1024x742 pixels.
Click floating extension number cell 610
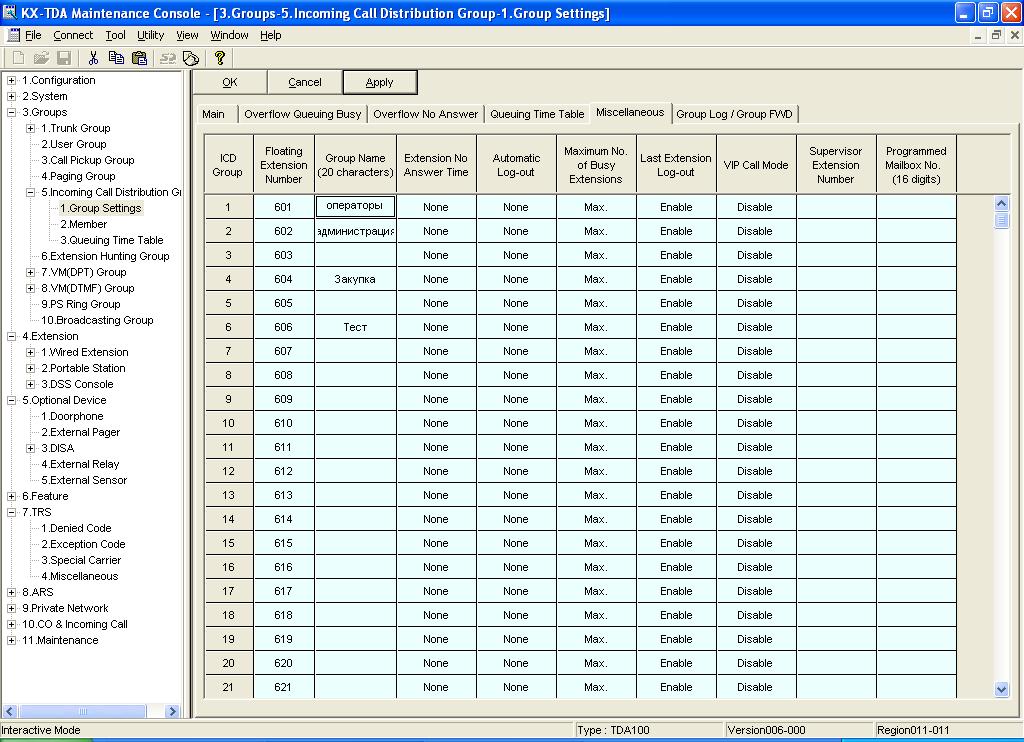point(283,423)
